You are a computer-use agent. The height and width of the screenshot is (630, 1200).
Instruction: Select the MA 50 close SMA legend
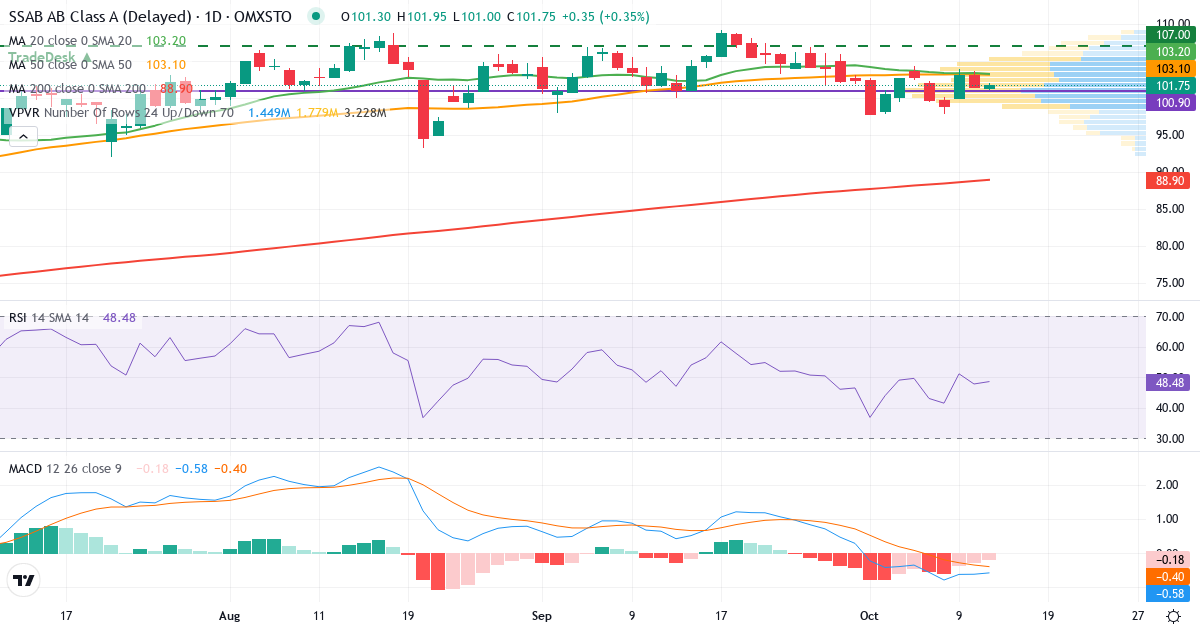pos(70,65)
